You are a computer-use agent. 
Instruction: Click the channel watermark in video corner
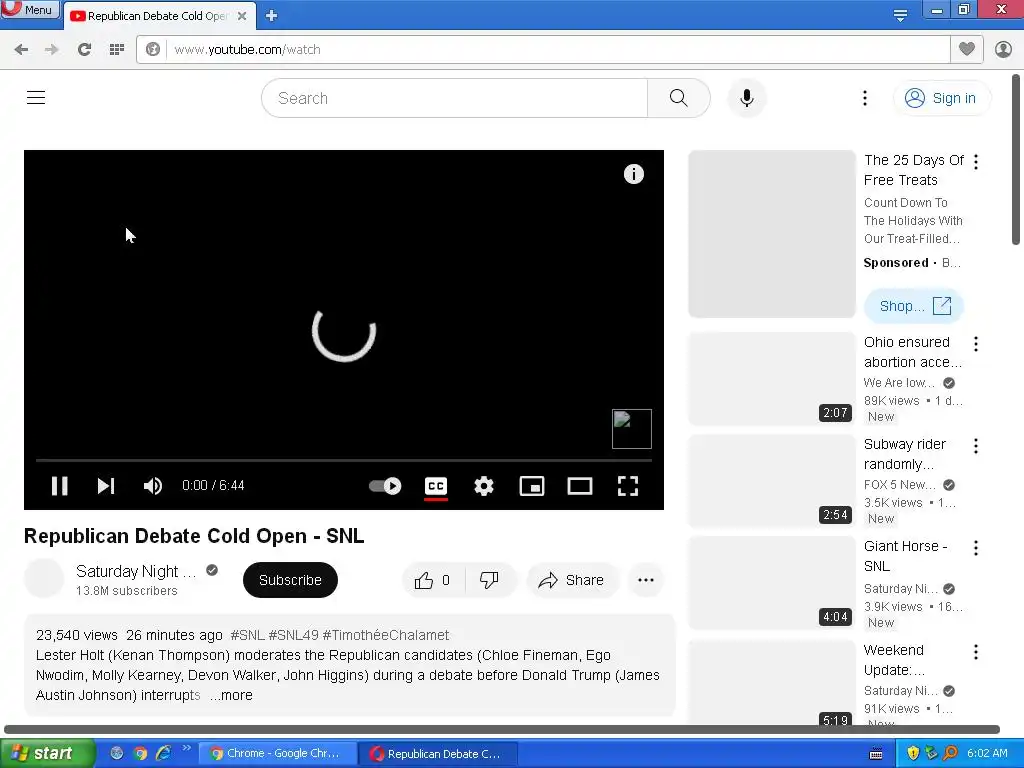pyautogui.click(x=632, y=429)
